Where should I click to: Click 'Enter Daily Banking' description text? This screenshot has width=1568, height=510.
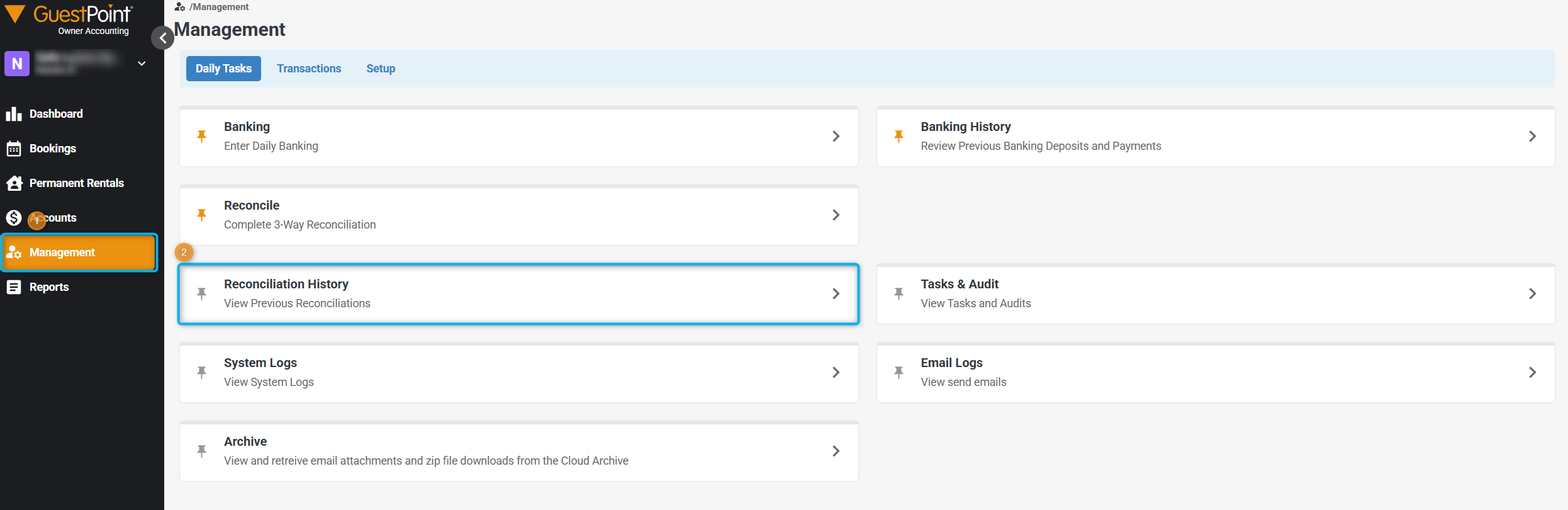click(x=271, y=146)
